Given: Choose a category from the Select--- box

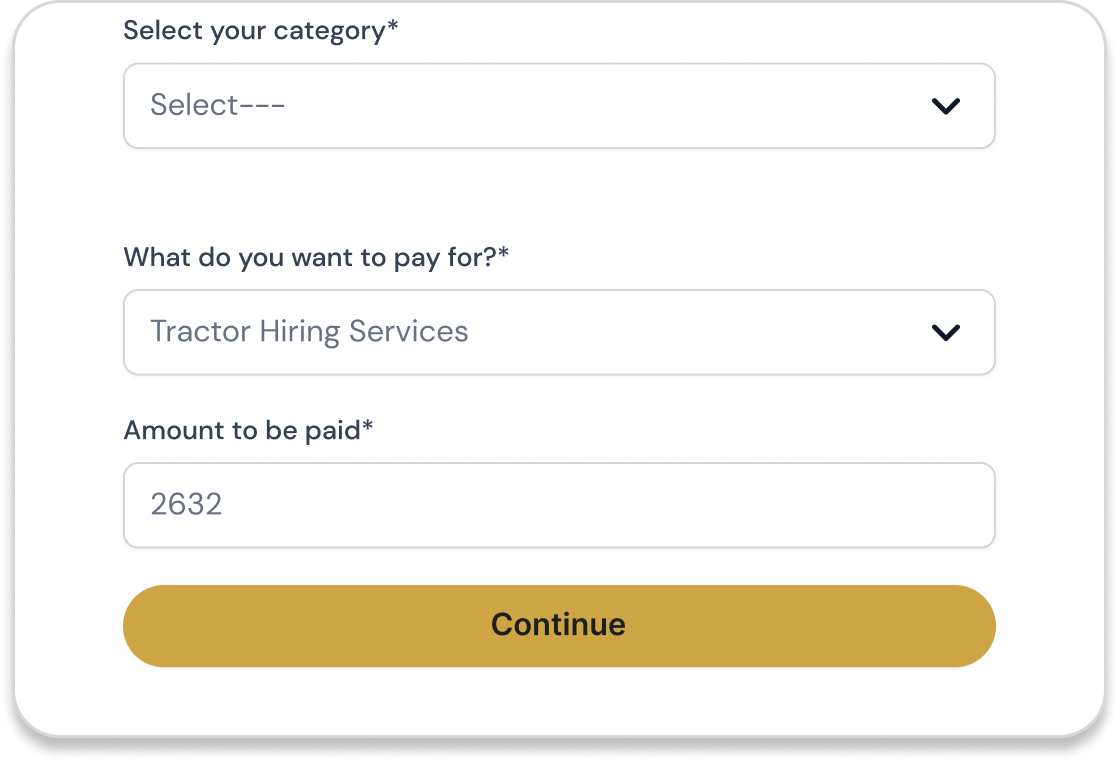Looking at the screenshot, I should click(x=558, y=106).
